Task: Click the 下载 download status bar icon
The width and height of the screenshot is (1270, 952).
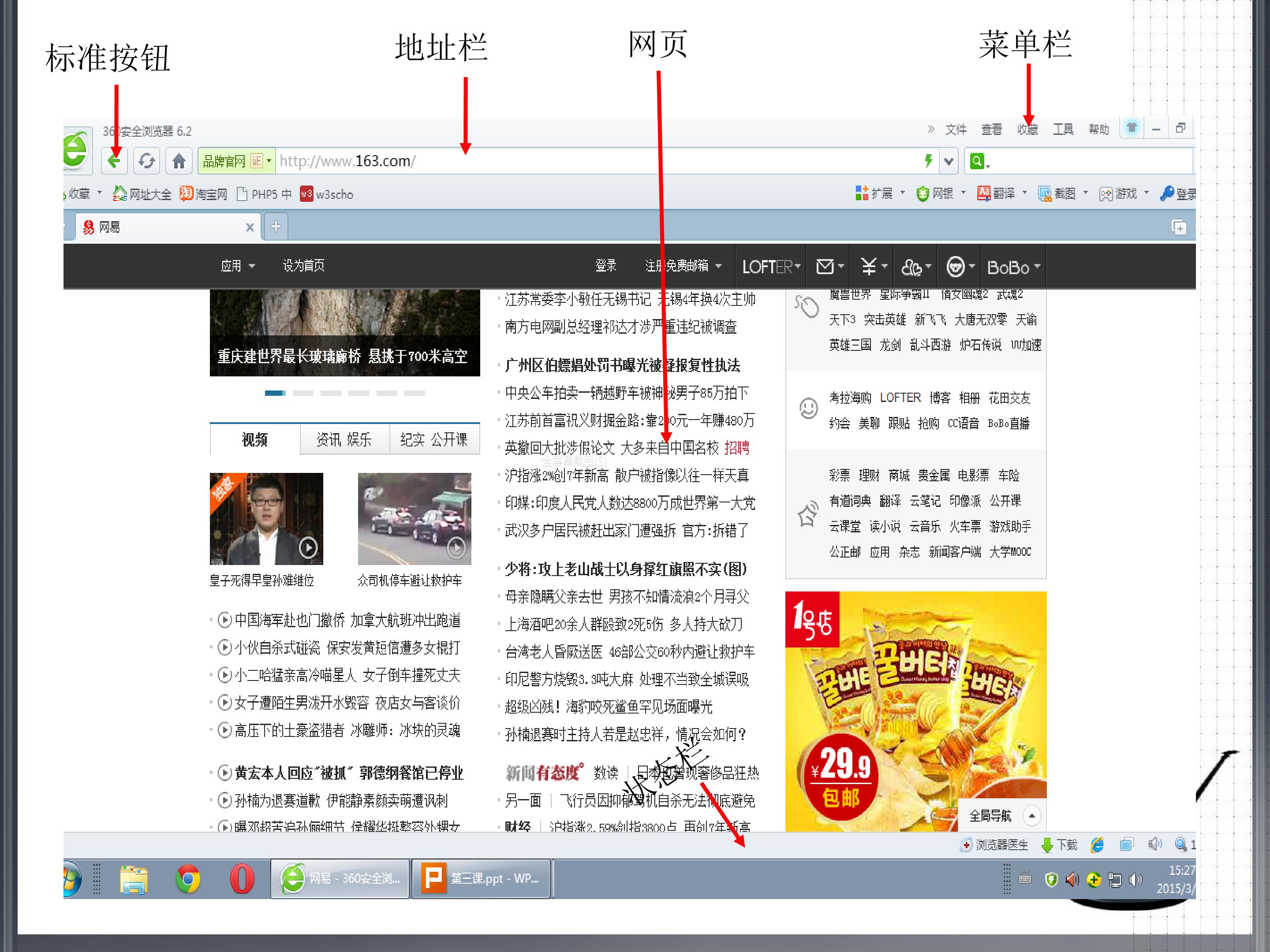Action: tap(1059, 845)
